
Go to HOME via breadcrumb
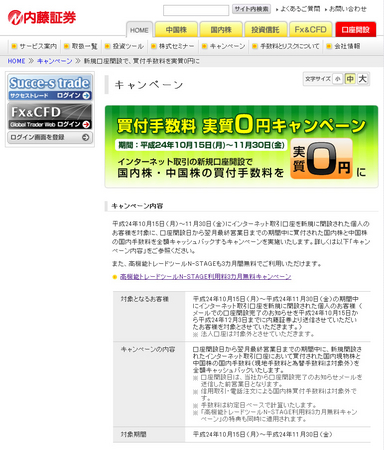tap(16, 61)
